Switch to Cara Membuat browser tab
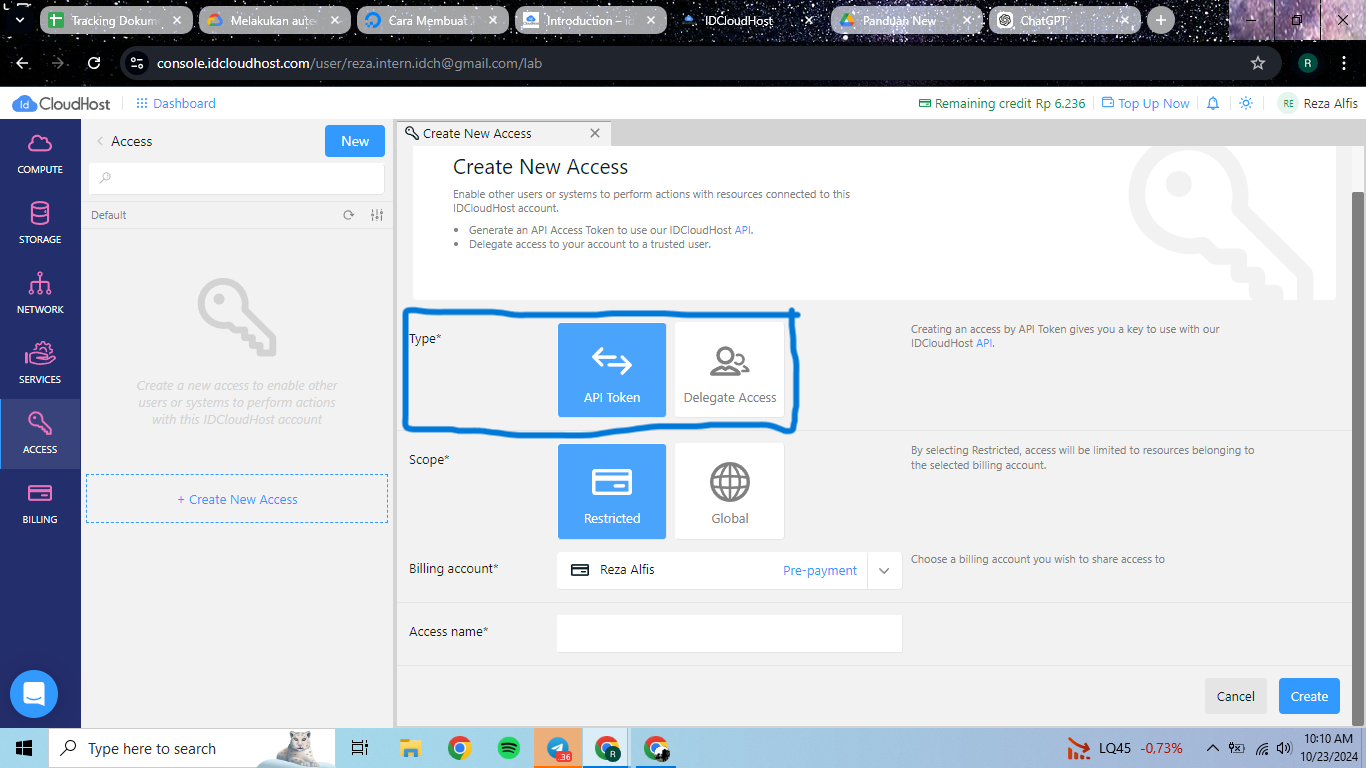The height and width of the screenshot is (768, 1366). coord(431,20)
